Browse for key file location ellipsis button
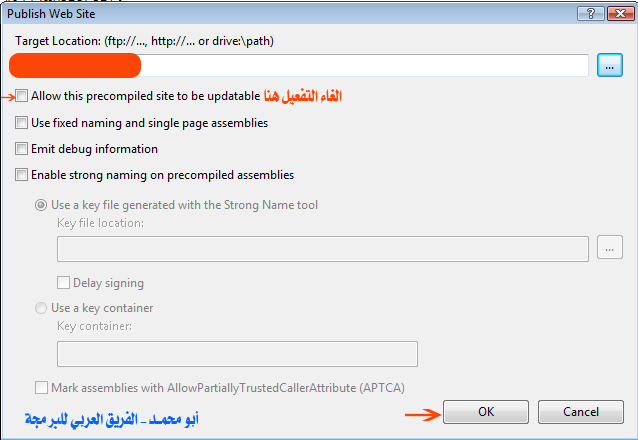 pyautogui.click(x=610, y=247)
